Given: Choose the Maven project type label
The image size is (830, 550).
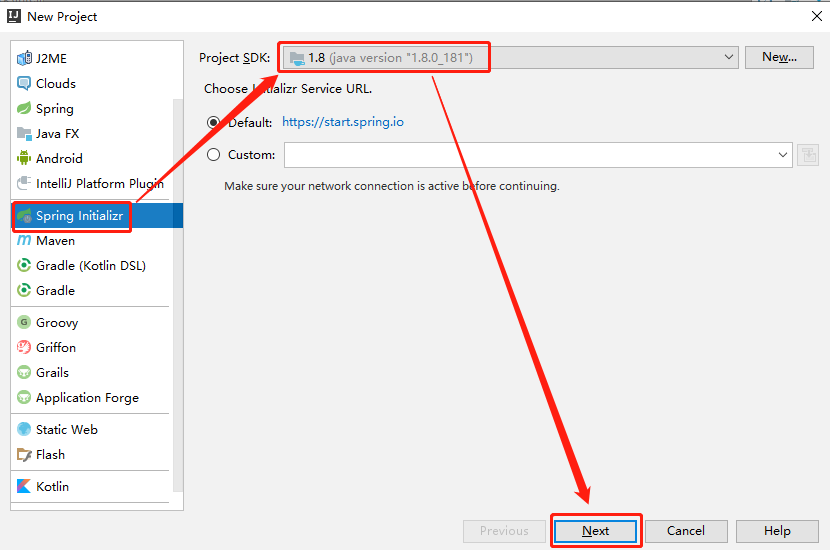Looking at the screenshot, I should (56, 241).
